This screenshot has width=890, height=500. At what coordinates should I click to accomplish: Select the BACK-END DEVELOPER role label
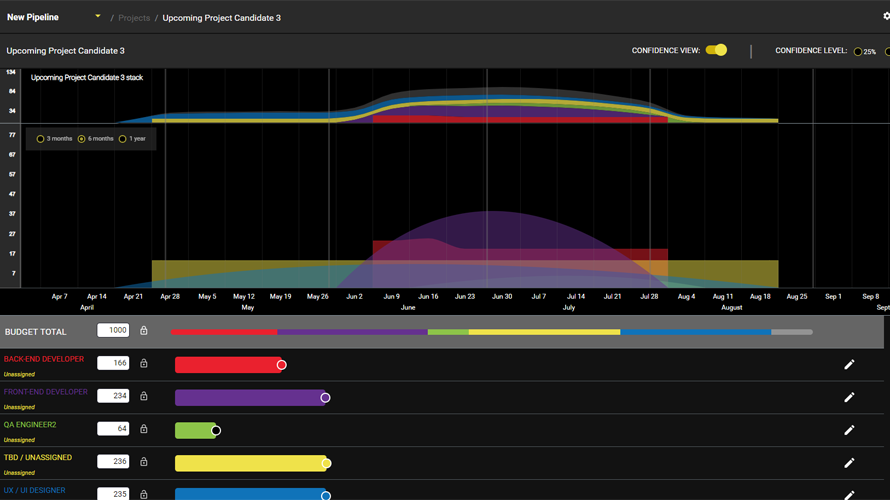pos(44,359)
